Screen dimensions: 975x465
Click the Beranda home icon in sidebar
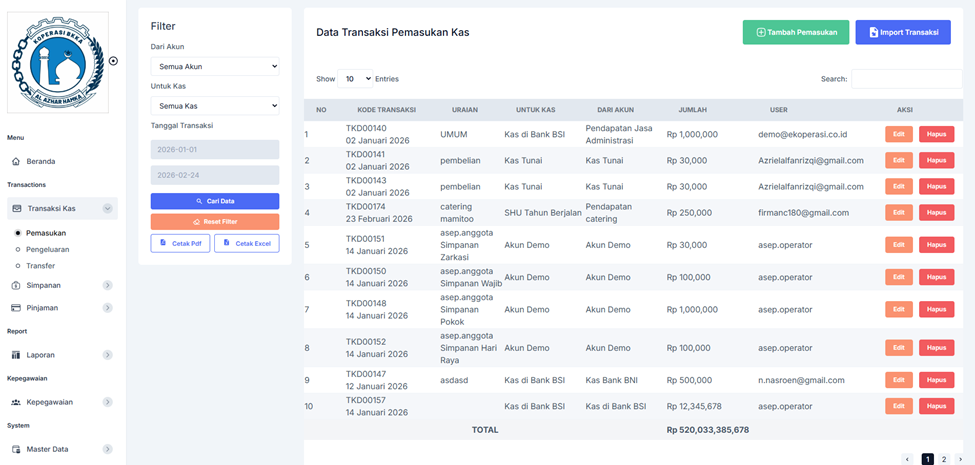click(16, 161)
